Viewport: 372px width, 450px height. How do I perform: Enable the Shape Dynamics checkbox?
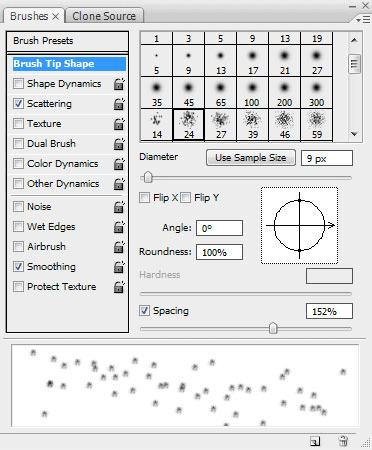(x=18, y=83)
